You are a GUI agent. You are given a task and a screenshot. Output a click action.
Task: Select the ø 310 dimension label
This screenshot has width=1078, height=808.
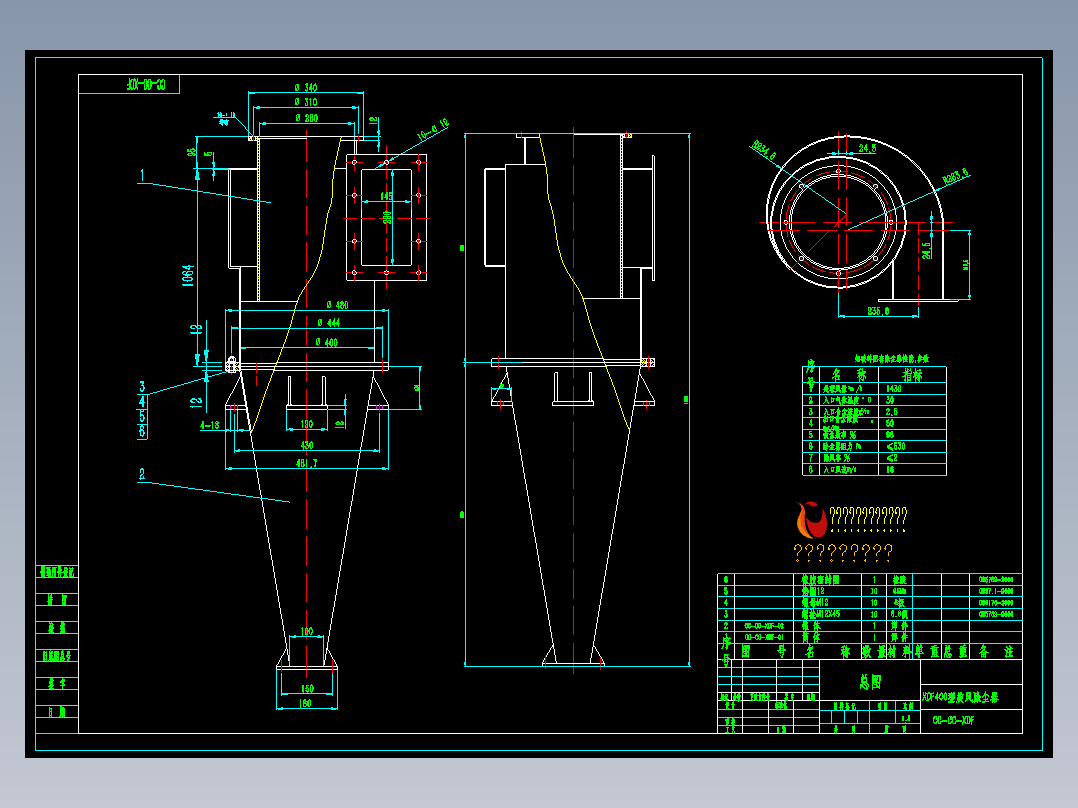click(306, 102)
